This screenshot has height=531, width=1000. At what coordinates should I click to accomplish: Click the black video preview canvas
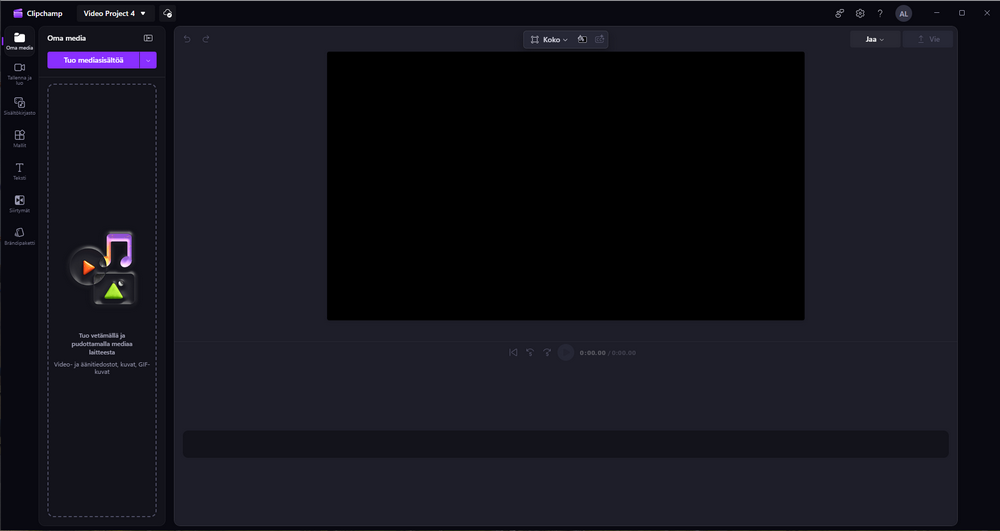tap(566, 185)
